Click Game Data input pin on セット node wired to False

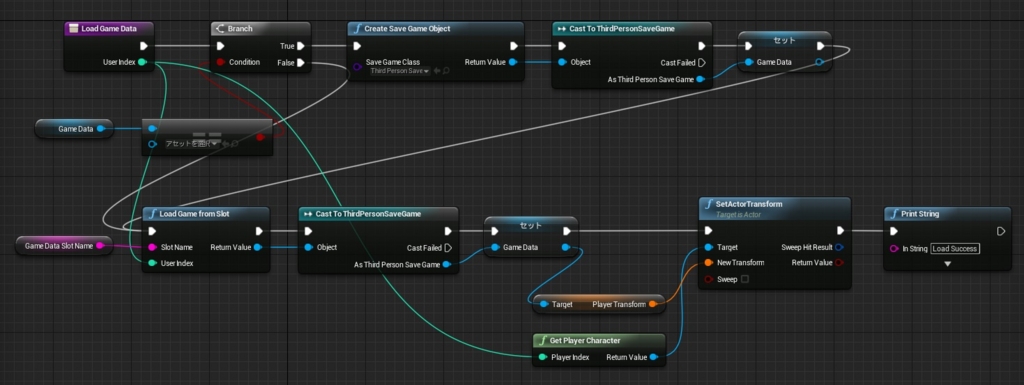(748, 63)
